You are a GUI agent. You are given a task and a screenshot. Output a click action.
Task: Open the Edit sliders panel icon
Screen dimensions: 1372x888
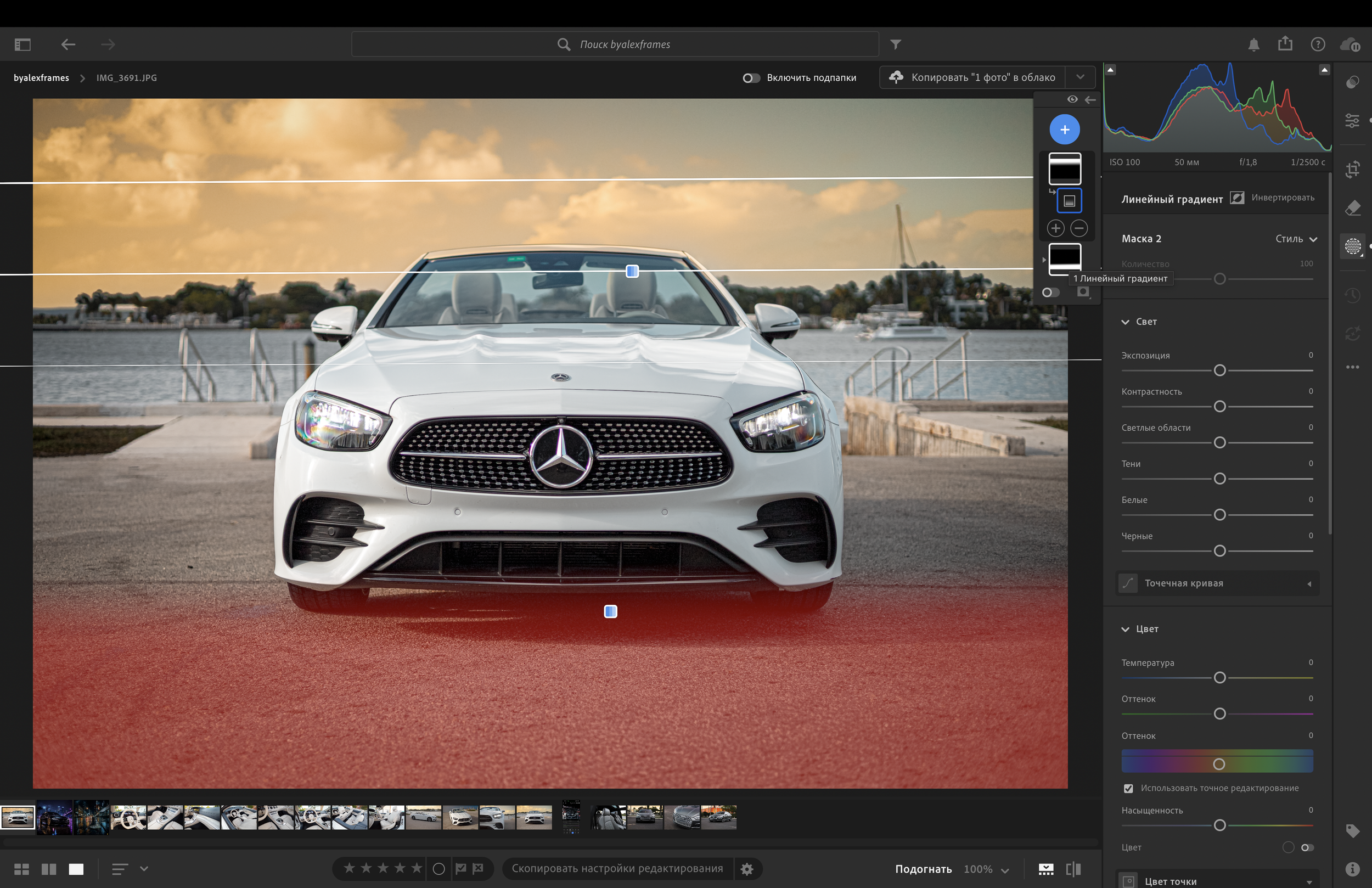tap(1352, 121)
